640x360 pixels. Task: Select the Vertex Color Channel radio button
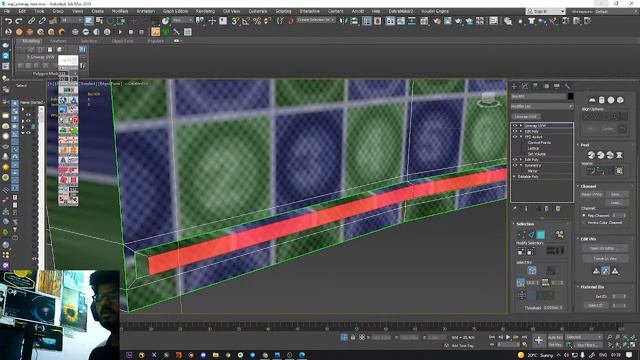(584, 222)
